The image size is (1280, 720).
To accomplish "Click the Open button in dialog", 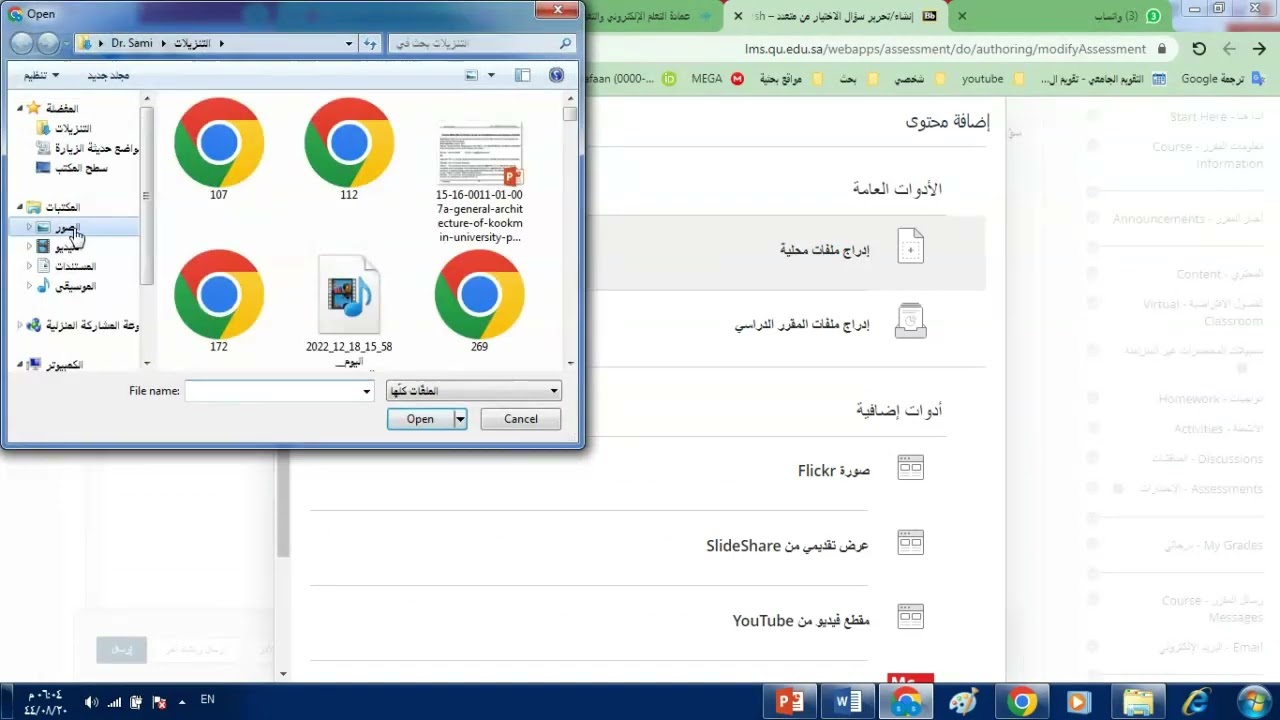I will pos(420,419).
